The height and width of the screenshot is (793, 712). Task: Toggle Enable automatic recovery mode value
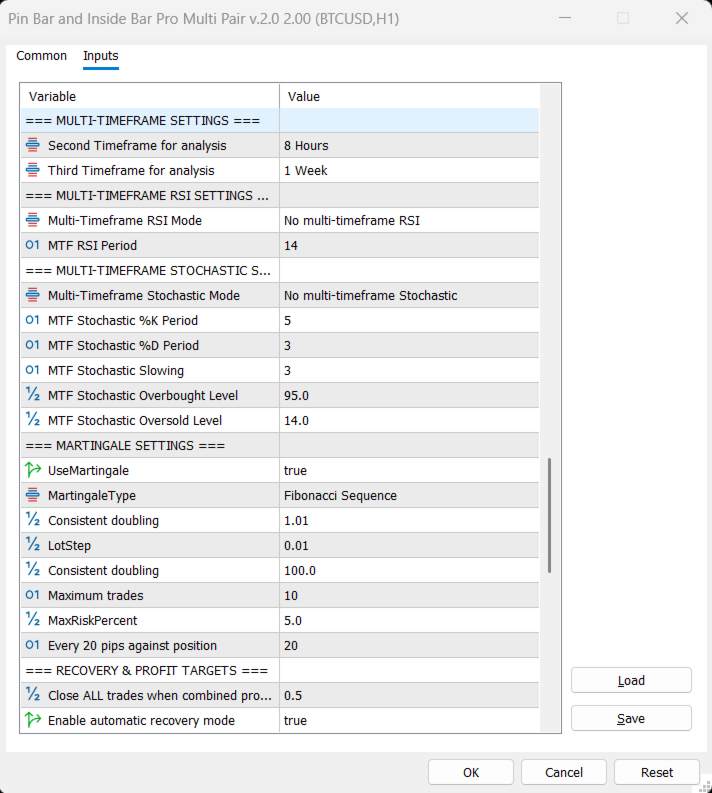coord(410,720)
